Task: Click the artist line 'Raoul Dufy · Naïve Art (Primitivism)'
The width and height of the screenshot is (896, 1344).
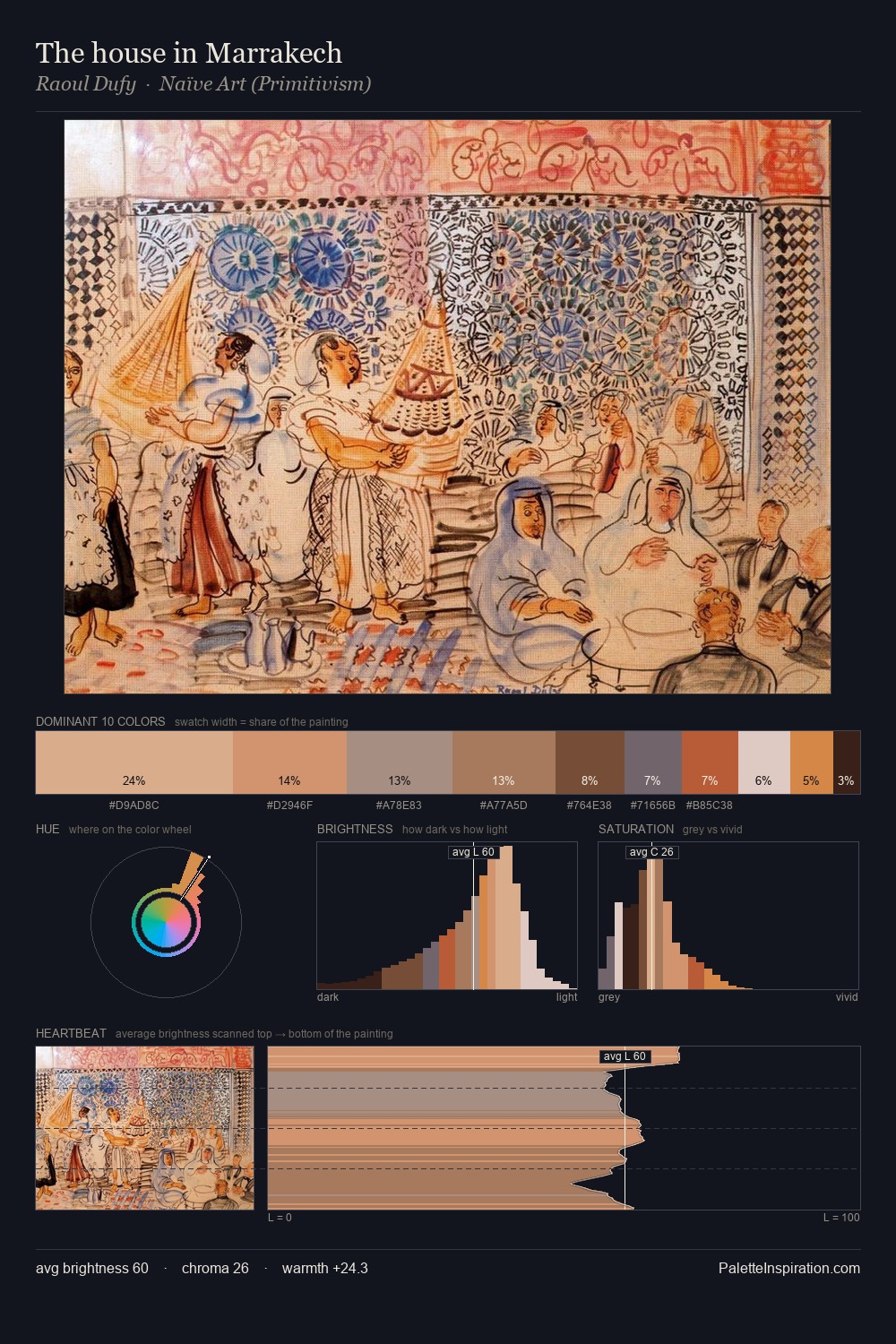Action: pyautogui.click(x=203, y=84)
